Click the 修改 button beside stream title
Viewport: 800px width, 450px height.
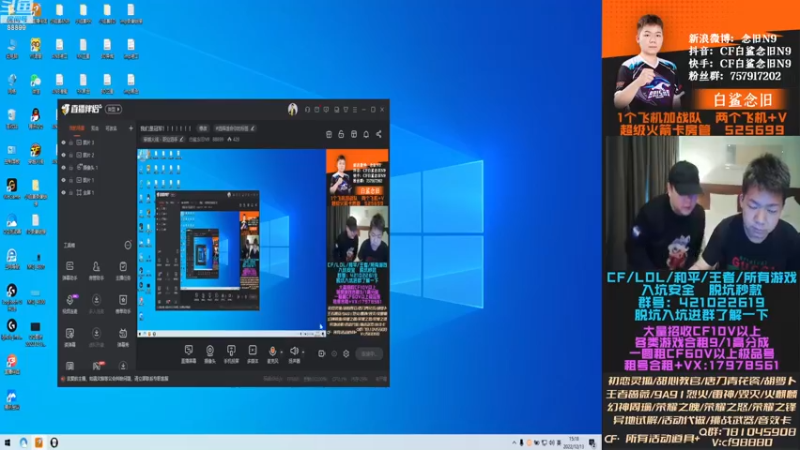[x=203, y=129]
